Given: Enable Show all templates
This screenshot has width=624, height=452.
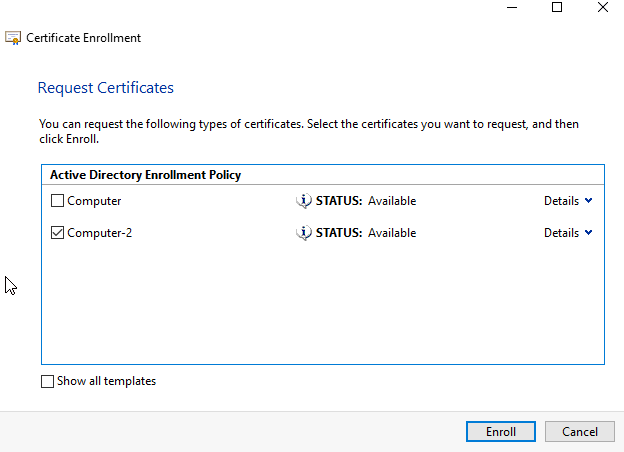Looking at the screenshot, I should click(47, 381).
